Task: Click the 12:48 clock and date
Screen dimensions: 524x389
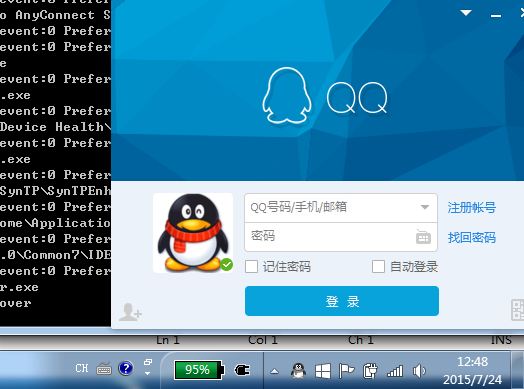Action: [x=472, y=370]
